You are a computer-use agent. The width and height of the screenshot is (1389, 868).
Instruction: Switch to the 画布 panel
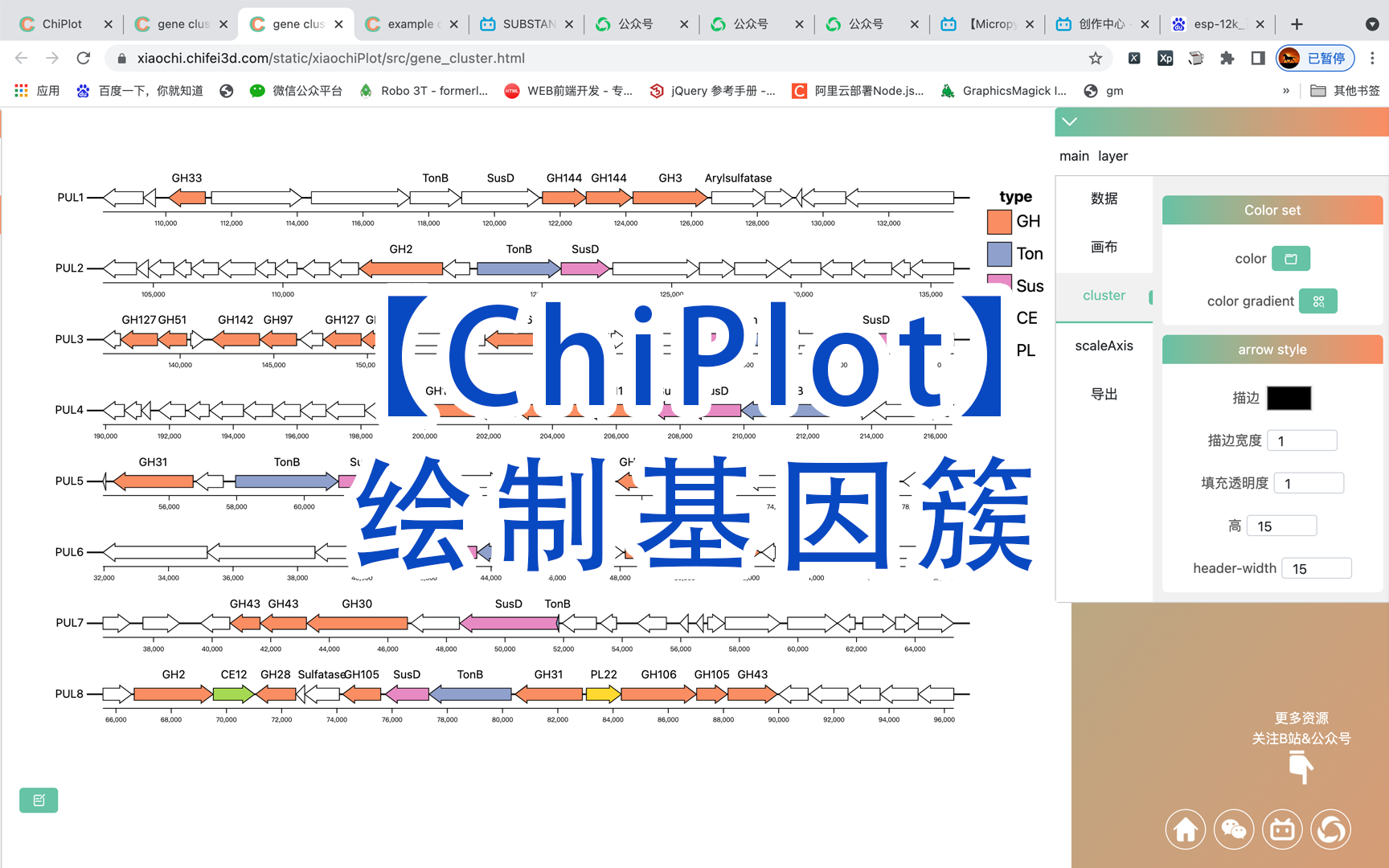1104,247
